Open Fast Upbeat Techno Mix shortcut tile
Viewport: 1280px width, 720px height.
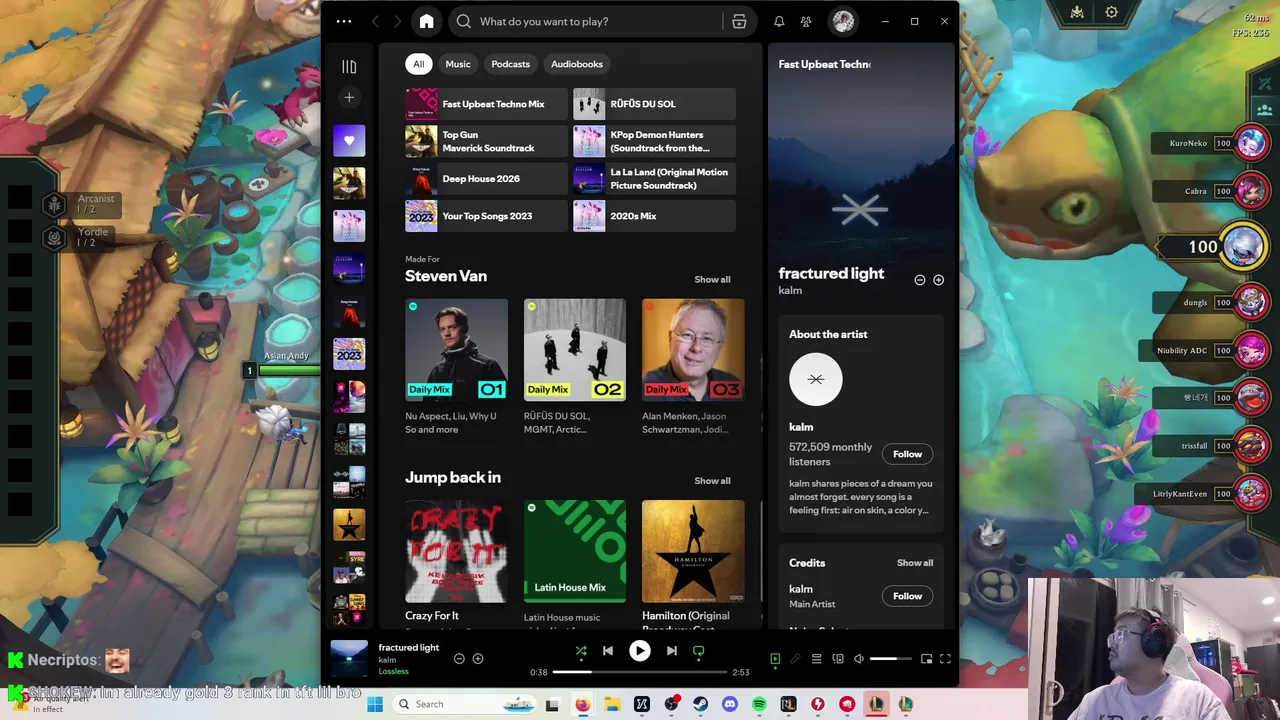486,104
